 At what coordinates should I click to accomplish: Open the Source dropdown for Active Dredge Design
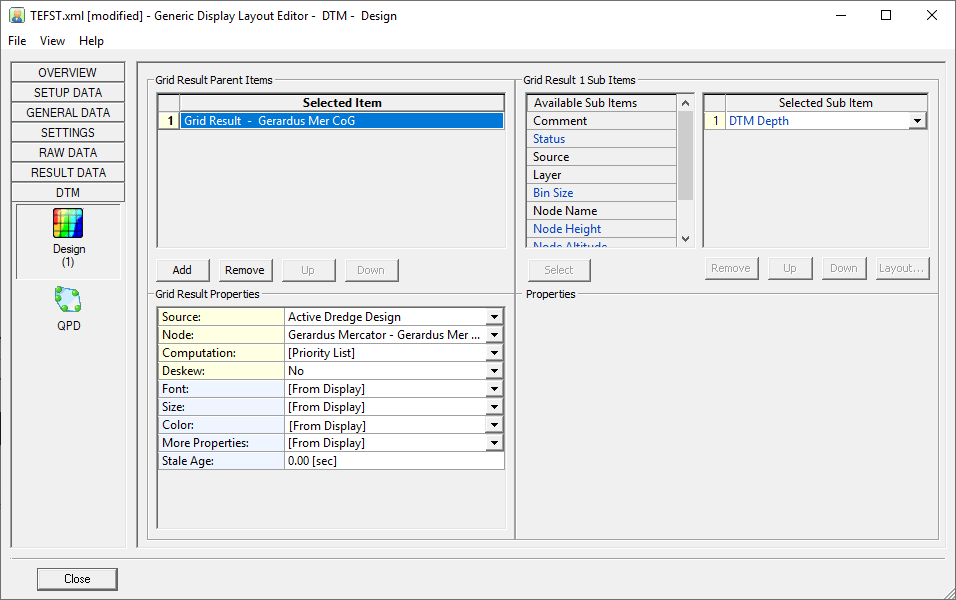(494, 317)
